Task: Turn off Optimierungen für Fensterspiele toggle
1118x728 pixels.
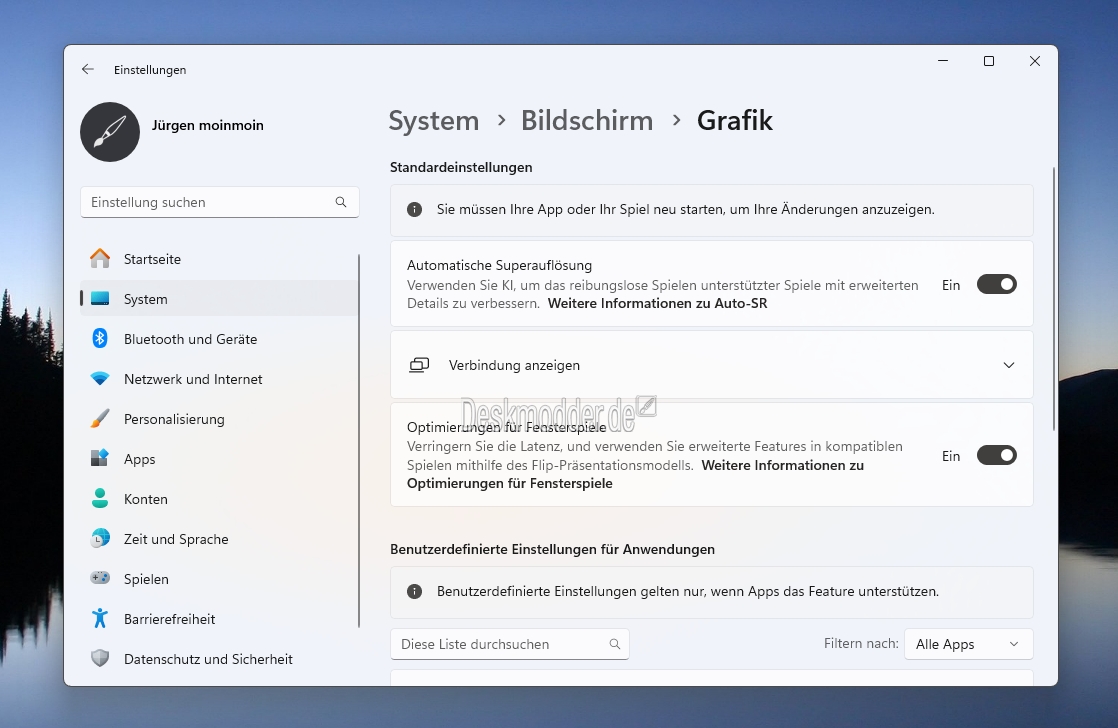Action: tap(996, 456)
